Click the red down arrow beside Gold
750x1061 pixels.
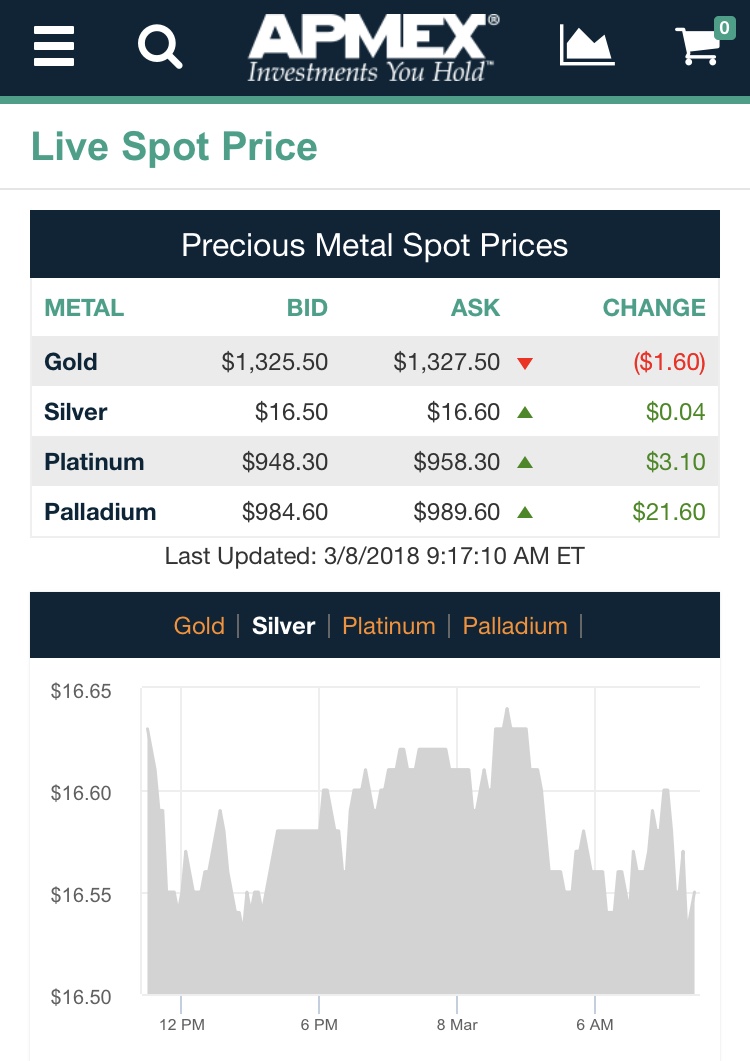click(525, 363)
